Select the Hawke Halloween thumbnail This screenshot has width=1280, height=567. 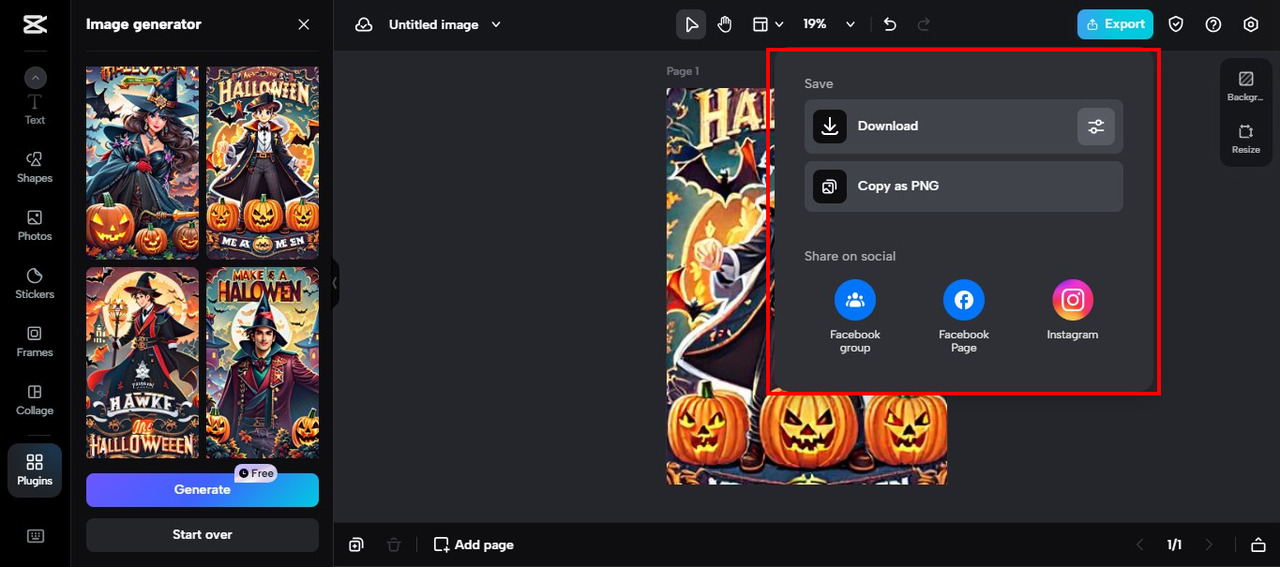tap(142, 362)
